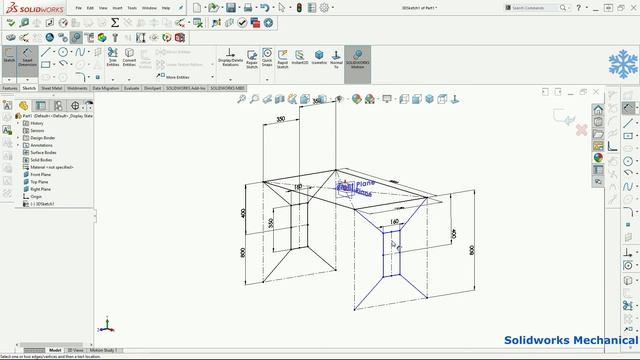640x360 pixels.
Task: Click the Rebuild traffic light icon
Action: 299,7
